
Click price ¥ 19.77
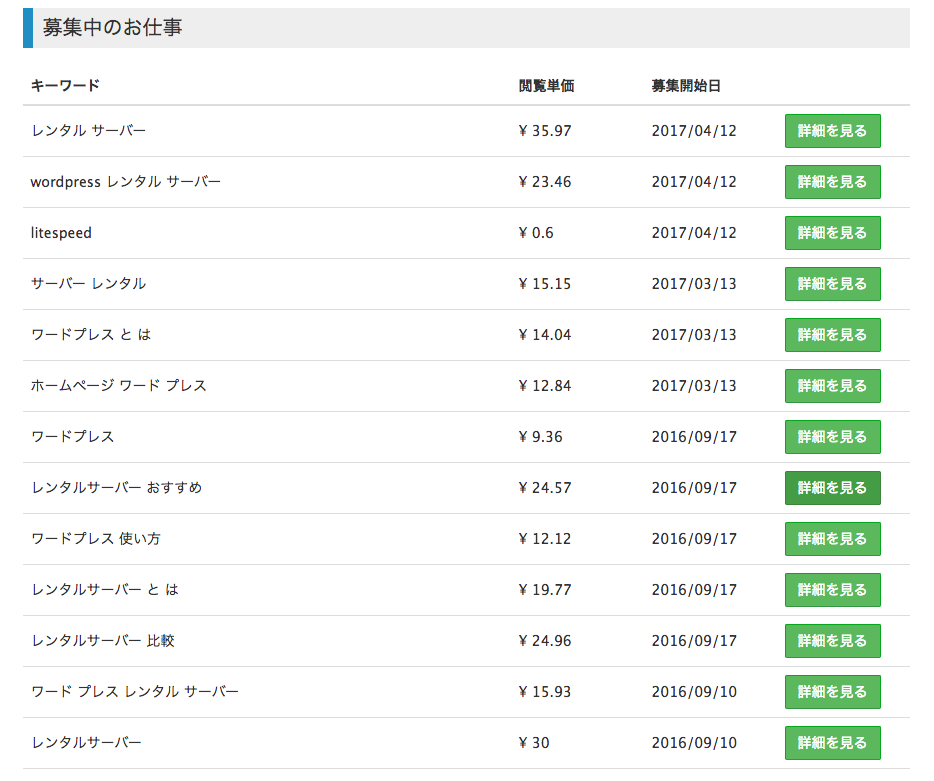pyautogui.click(x=544, y=590)
